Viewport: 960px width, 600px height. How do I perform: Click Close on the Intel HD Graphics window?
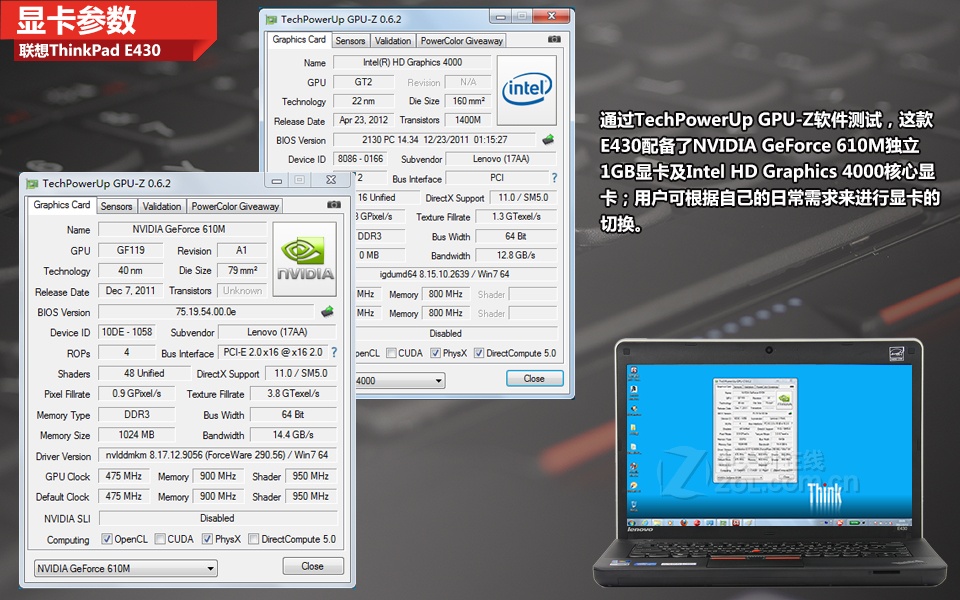click(x=534, y=378)
